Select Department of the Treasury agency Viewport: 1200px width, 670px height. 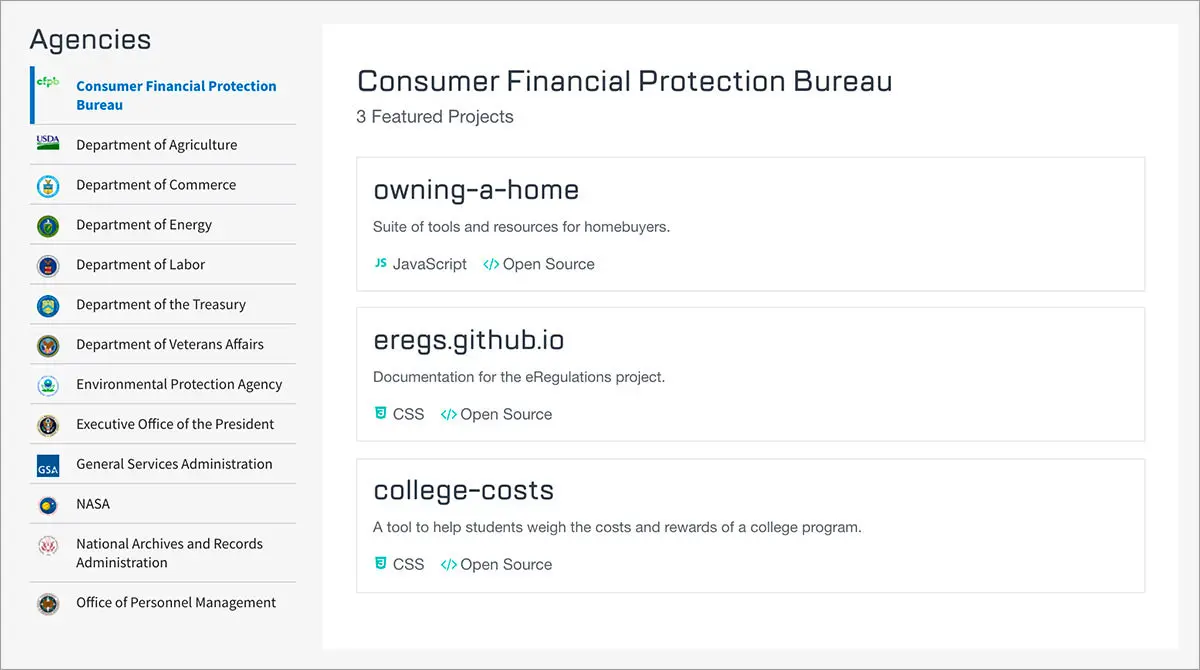pyautogui.click(x=160, y=305)
